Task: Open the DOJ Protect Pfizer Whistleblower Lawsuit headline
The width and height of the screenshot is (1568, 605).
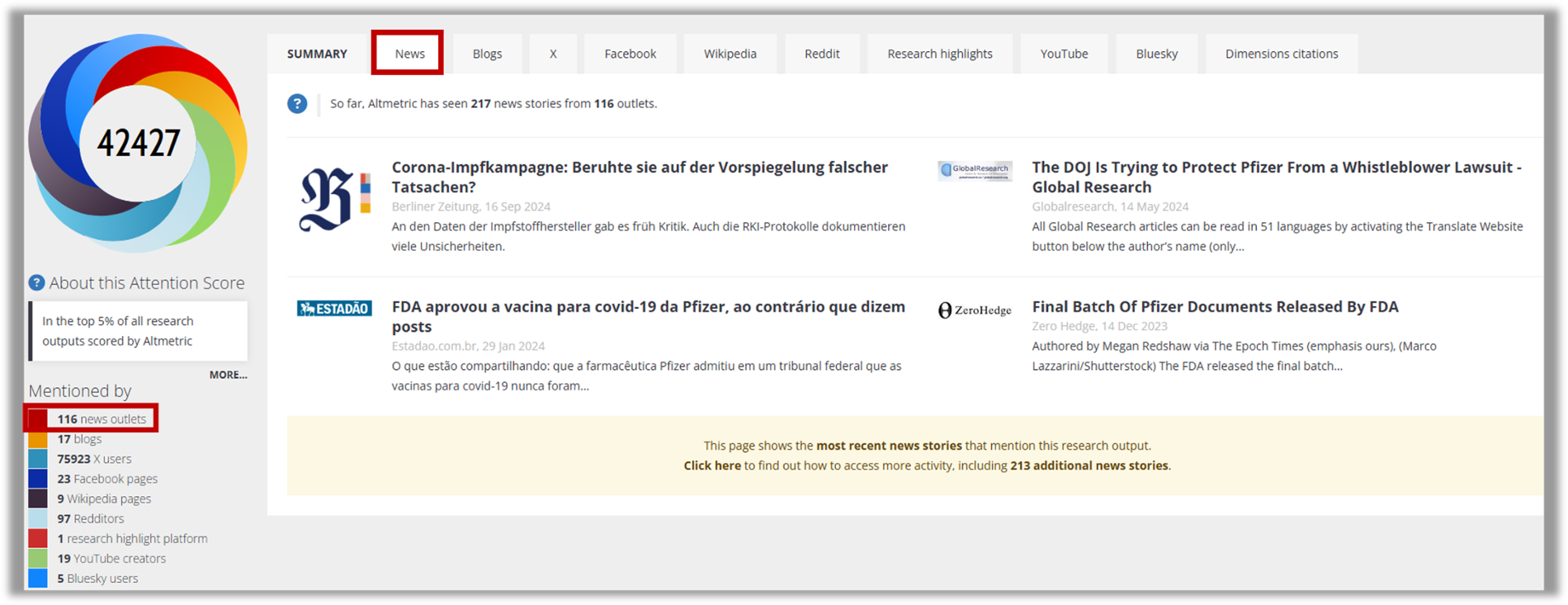Action: click(x=1277, y=177)
